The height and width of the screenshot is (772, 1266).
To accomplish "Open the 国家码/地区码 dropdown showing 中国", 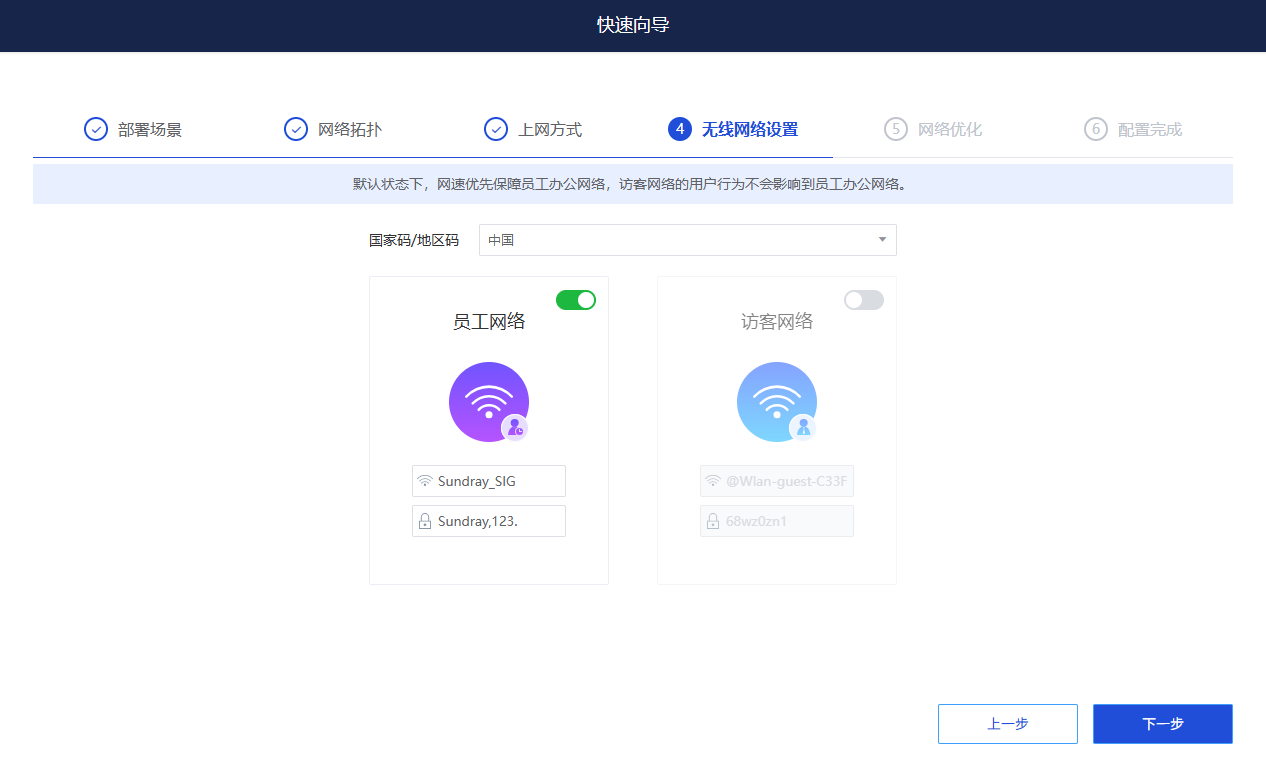I will (x=688, y=240).
